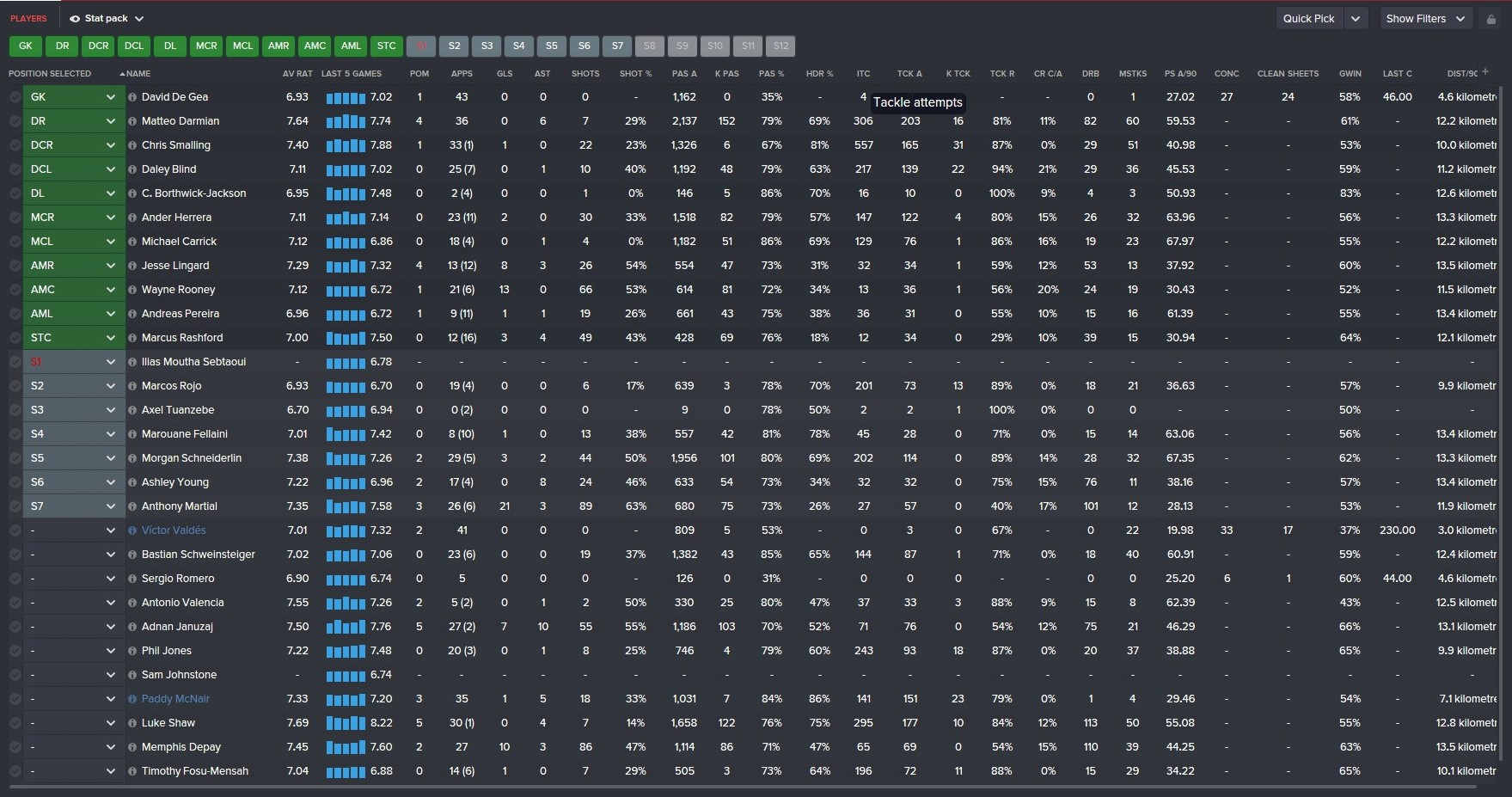
Task: Open Axel Tuanzebe's info icon
Action: pos(132,410)
